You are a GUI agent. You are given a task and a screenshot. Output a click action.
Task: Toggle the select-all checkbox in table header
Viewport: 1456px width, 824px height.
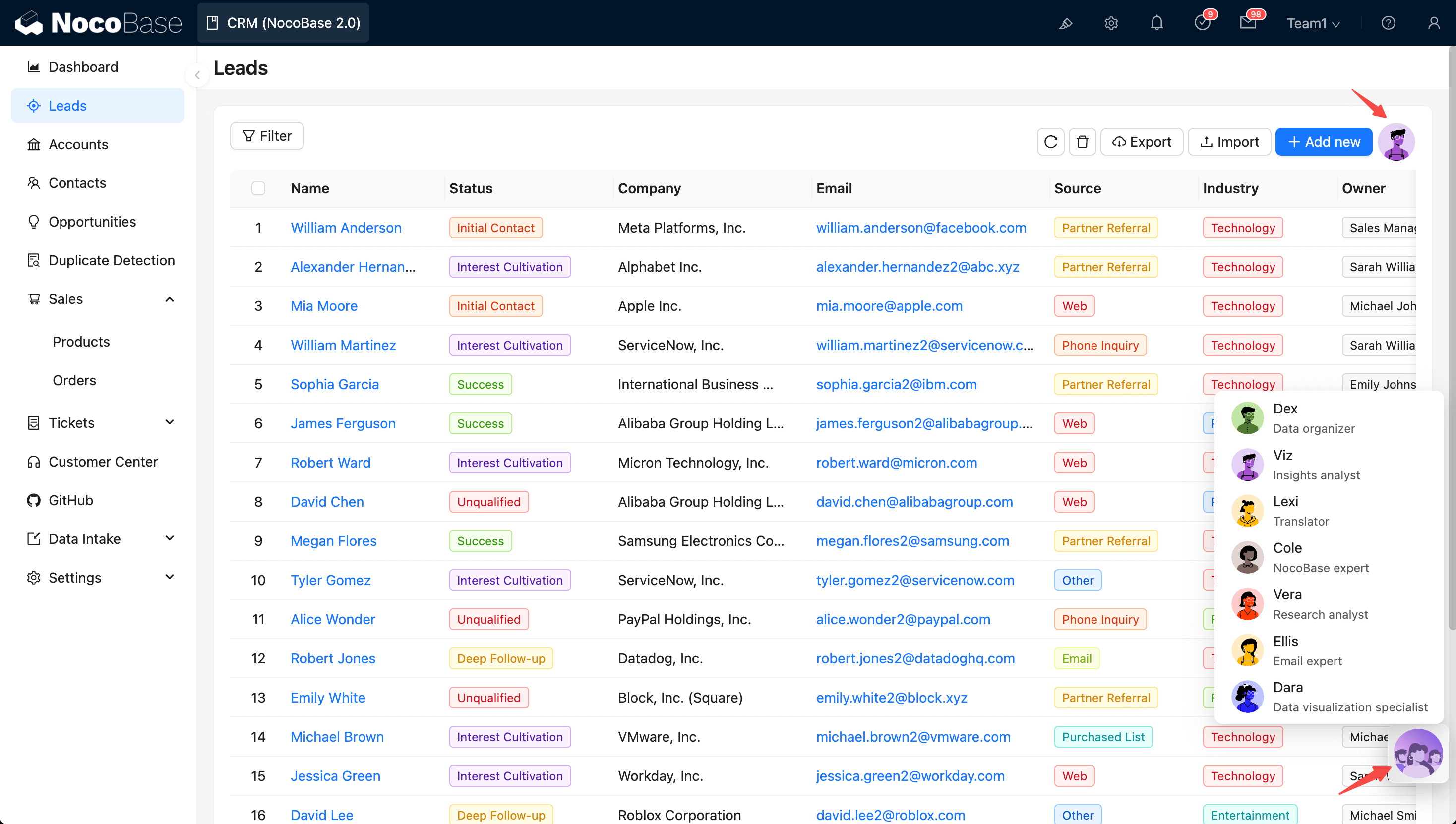258,188
